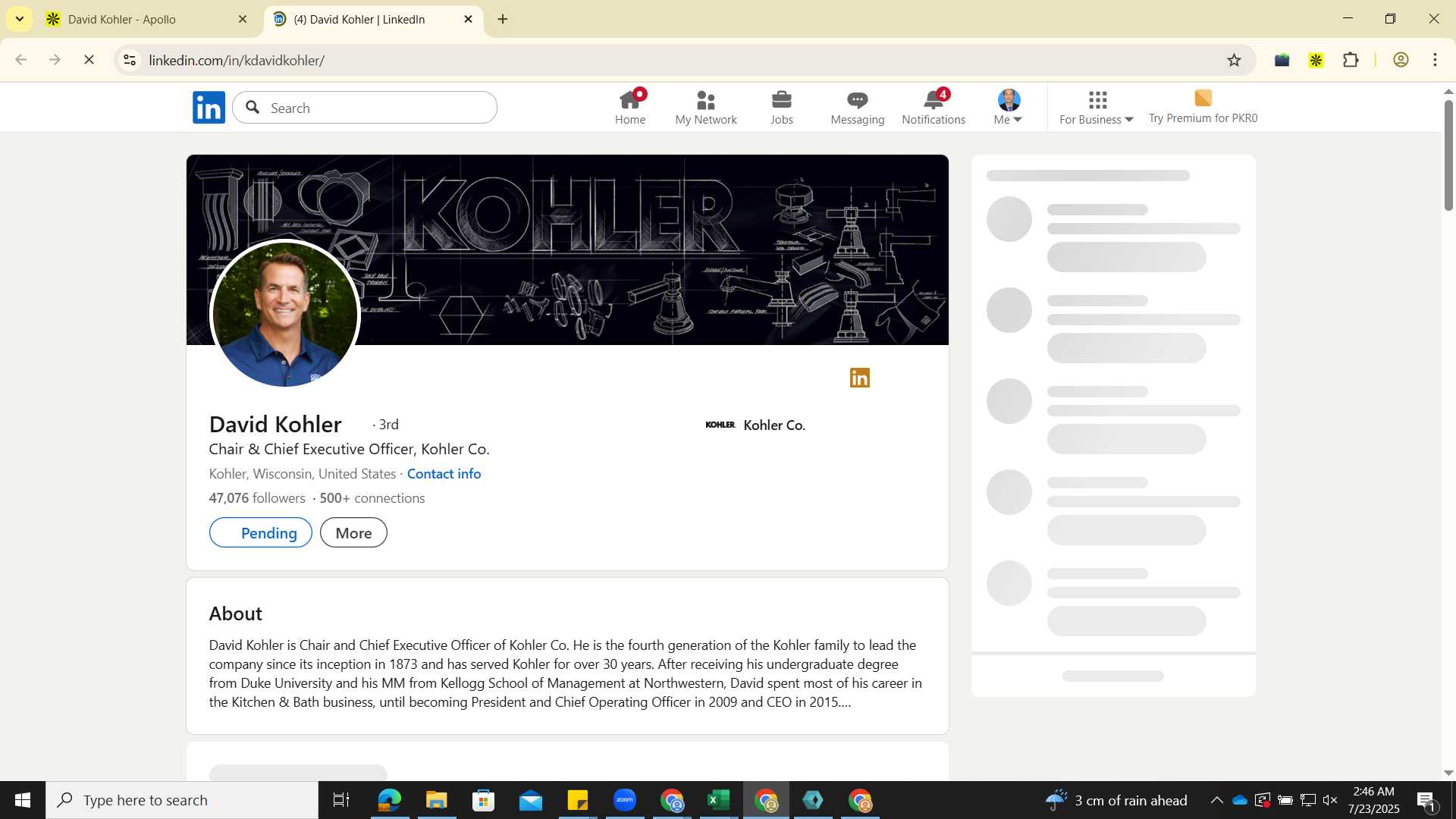Image resolution: width=1456 pixels, height=819 pixels.
Task: Switch to David Kohler - Apollo tab
Action: (144, 19)
